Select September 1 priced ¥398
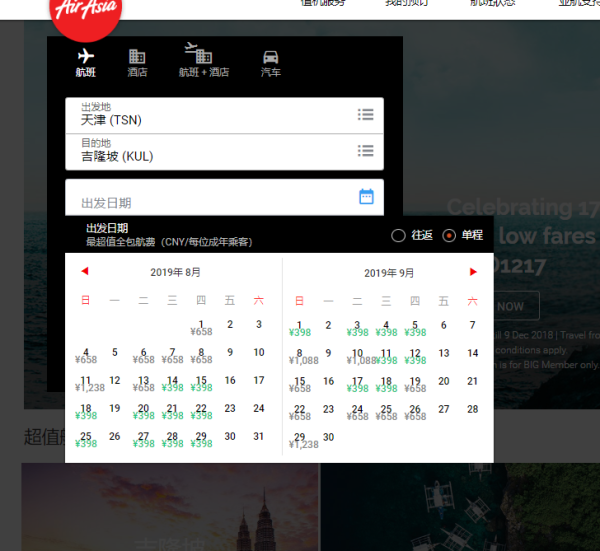The height and width of the screenshot is (551, 600). click(300, 329)
